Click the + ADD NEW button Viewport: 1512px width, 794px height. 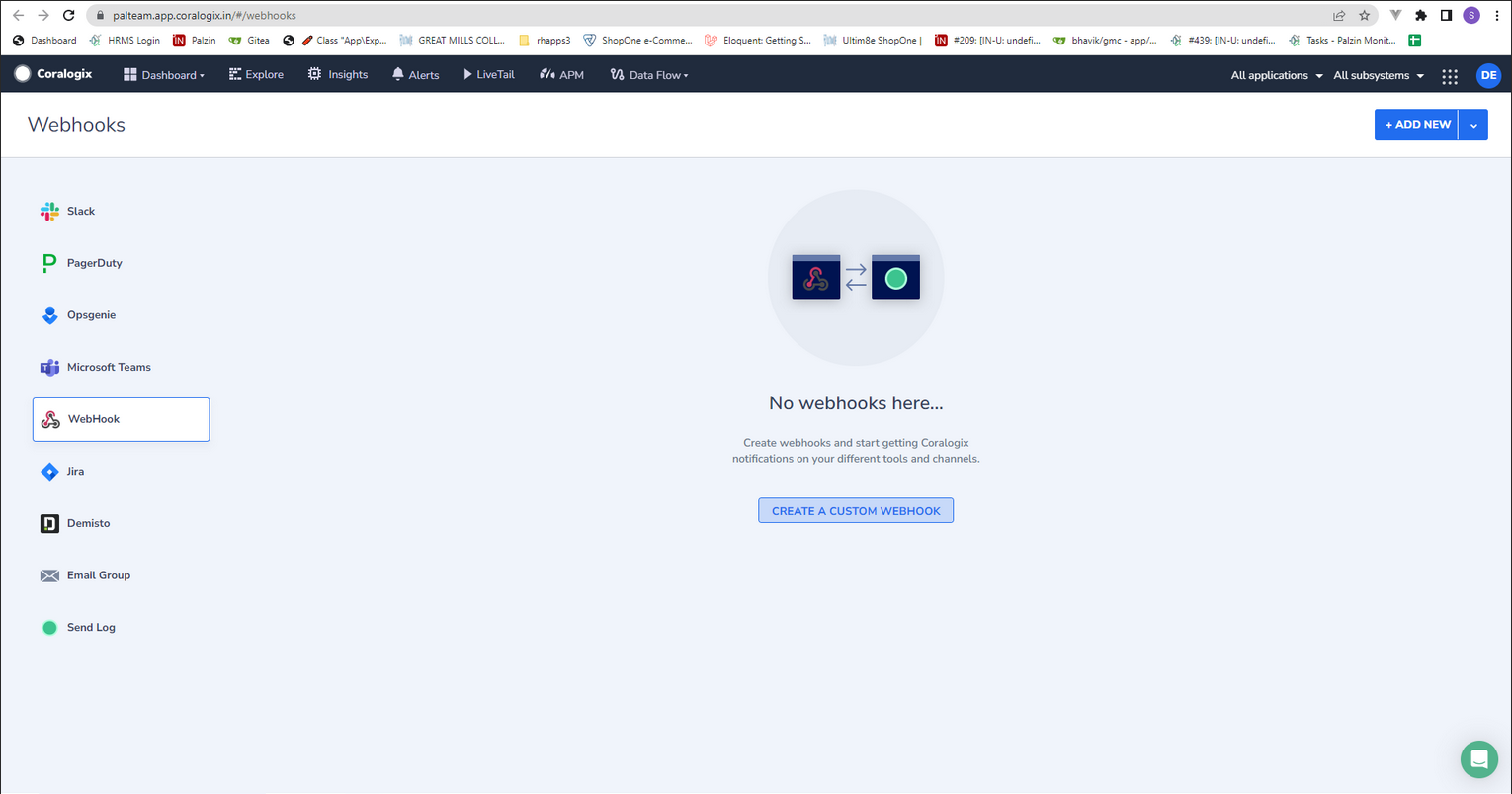point(1417,125)
